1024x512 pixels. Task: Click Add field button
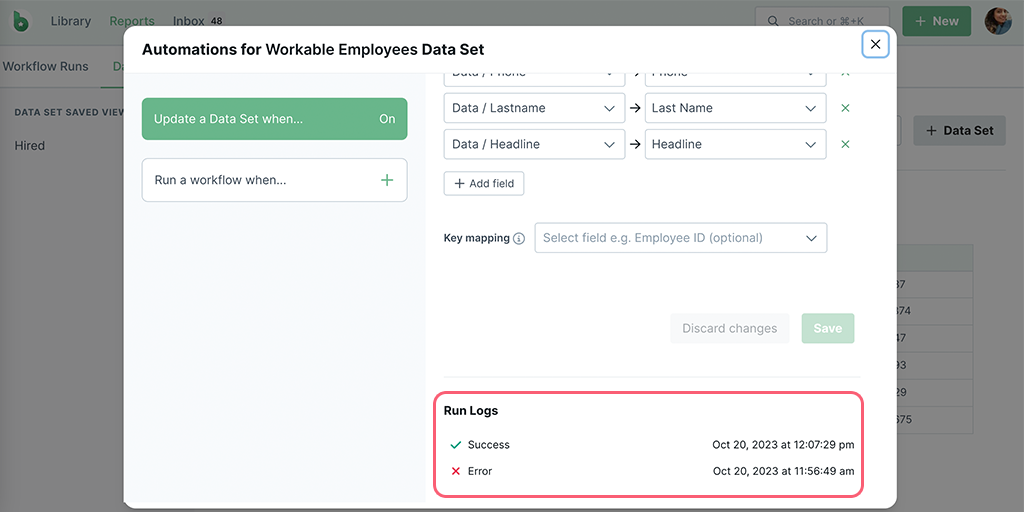tap(484, 184)
